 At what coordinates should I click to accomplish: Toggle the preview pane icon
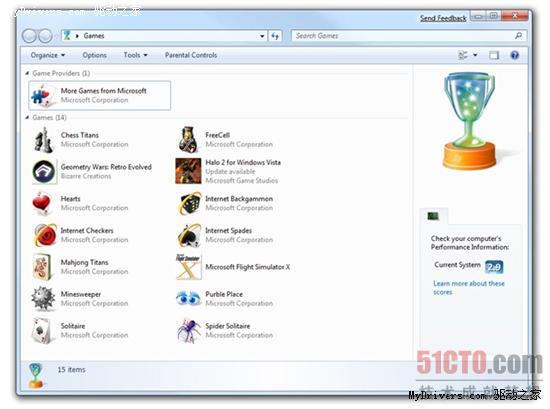(494, 55)
